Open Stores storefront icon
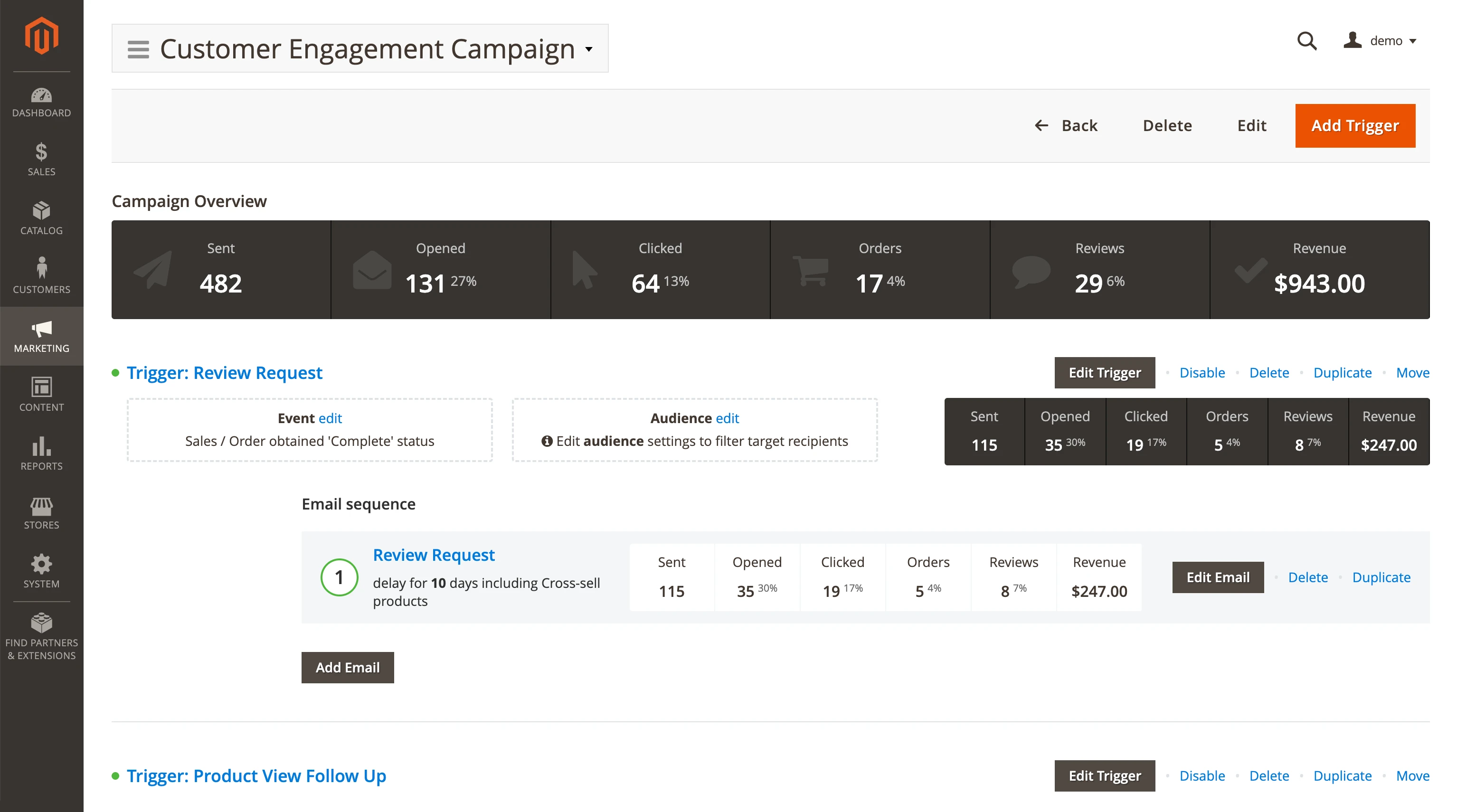Image resolution: width=1457 pixels, height=812 pixels. coord(41,506)
